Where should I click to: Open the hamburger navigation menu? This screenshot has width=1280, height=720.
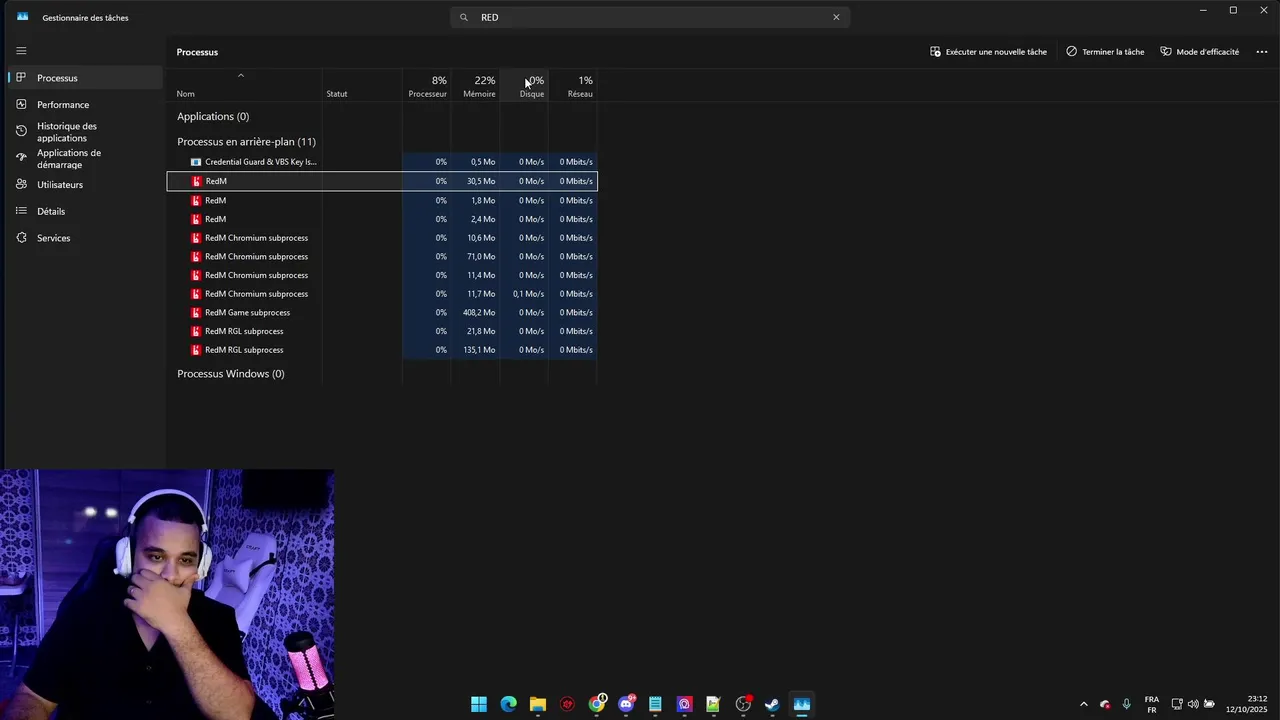click(21, 51)
